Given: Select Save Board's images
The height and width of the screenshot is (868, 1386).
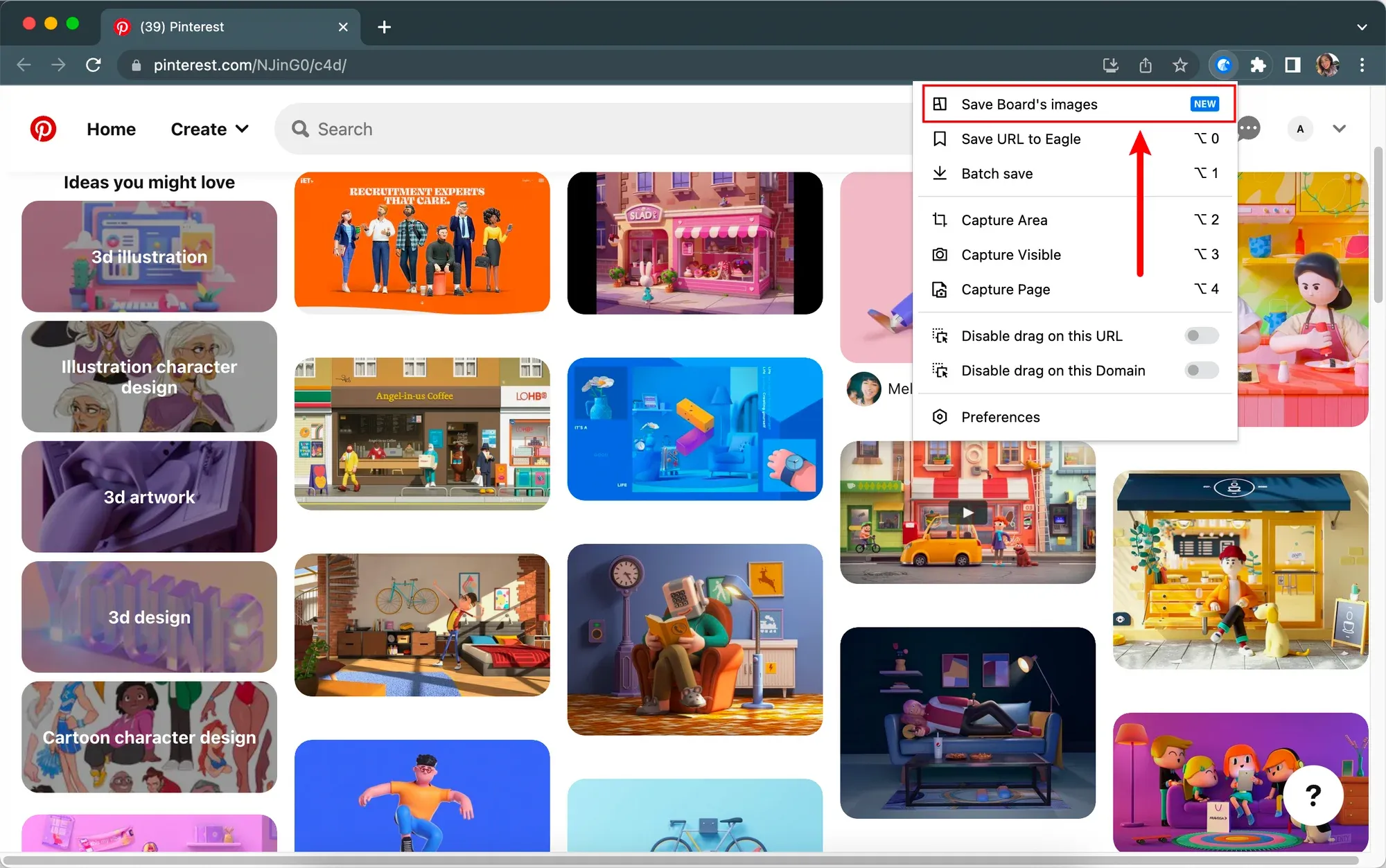Looking at the screenshot, I should coord(1078,104).
